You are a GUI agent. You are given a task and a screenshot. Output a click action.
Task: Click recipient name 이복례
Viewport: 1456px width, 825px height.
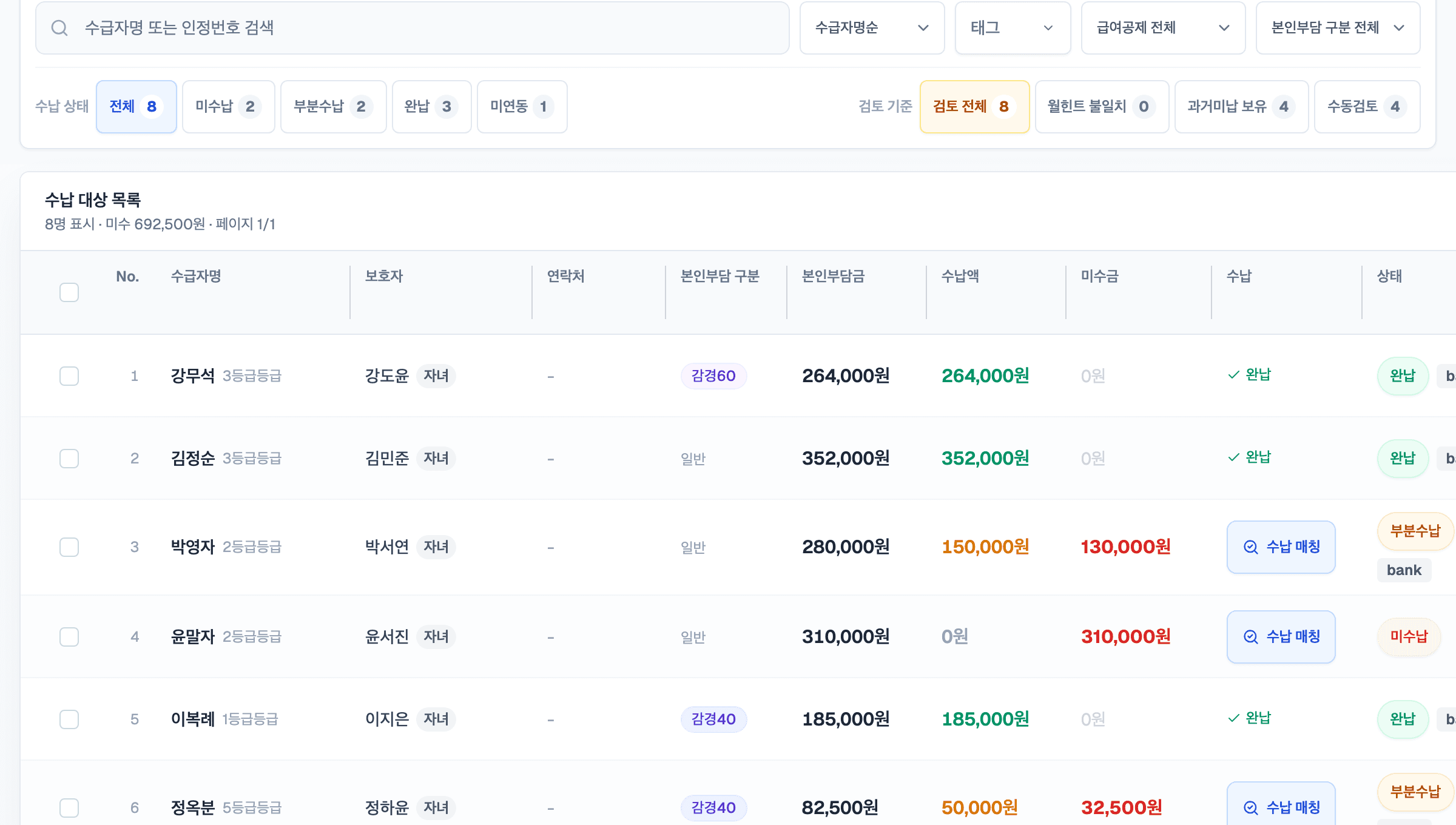click(x=193, y=719)
